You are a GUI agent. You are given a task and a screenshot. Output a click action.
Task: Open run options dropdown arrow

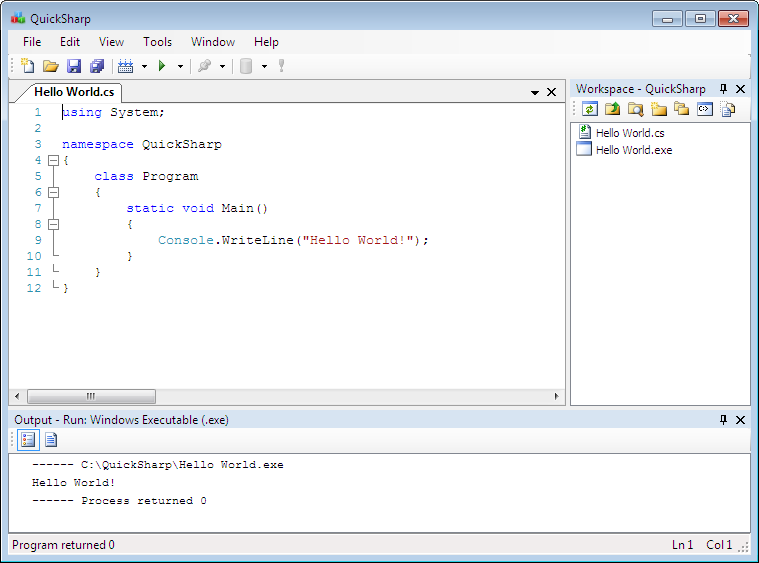[x=180, y=66]
